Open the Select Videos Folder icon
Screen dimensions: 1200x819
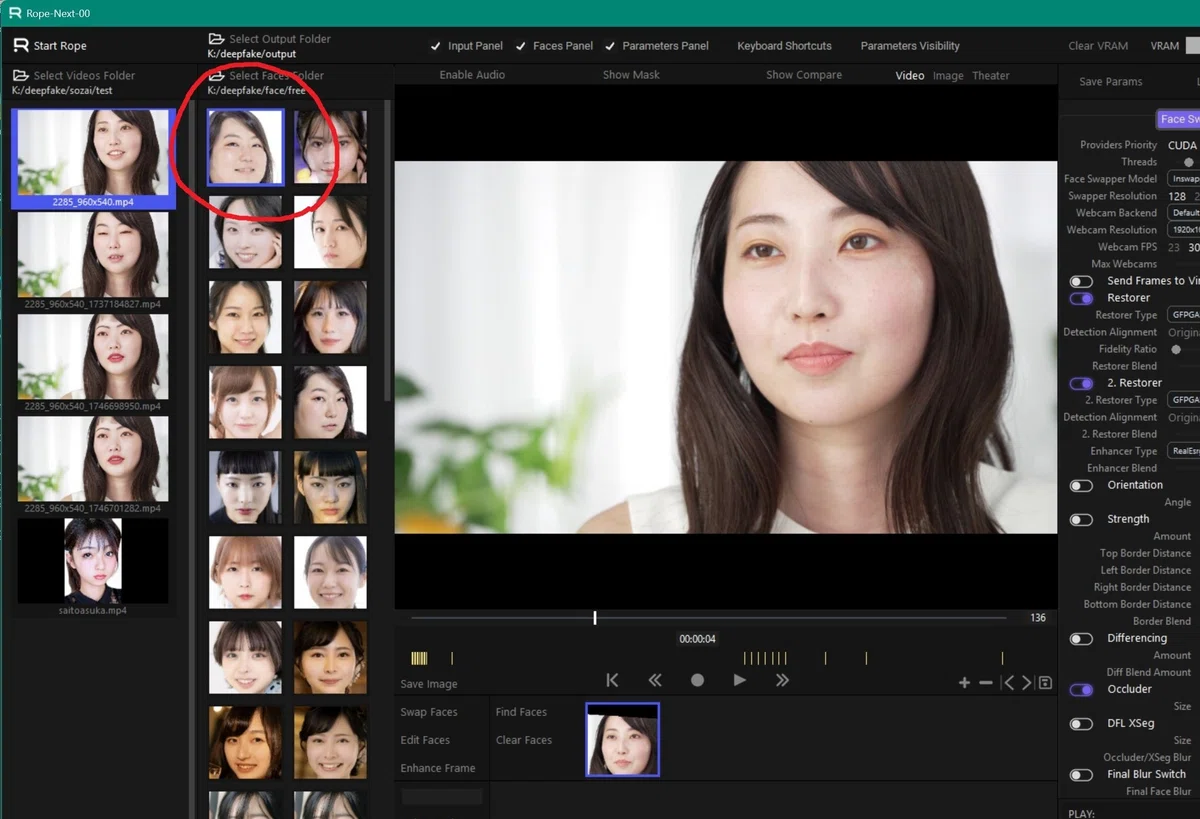point(20,76)
